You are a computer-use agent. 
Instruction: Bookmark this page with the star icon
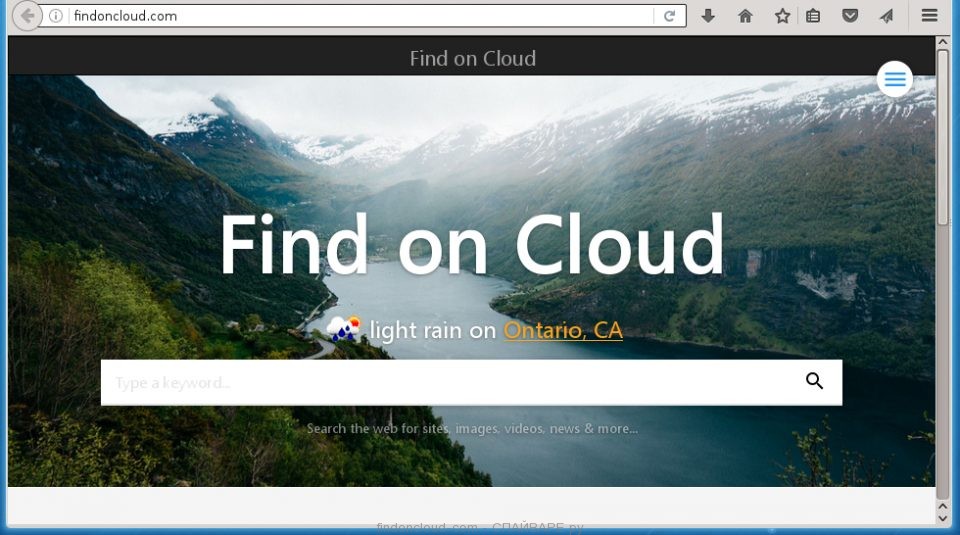click(782, 16)
